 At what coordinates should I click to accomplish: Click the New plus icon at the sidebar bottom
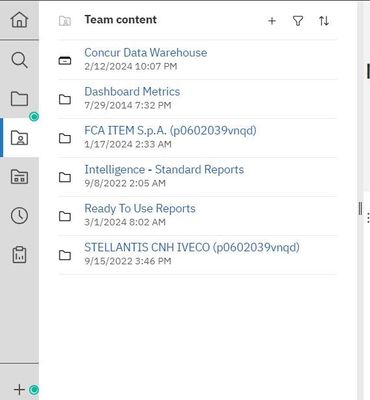point(19,389)
